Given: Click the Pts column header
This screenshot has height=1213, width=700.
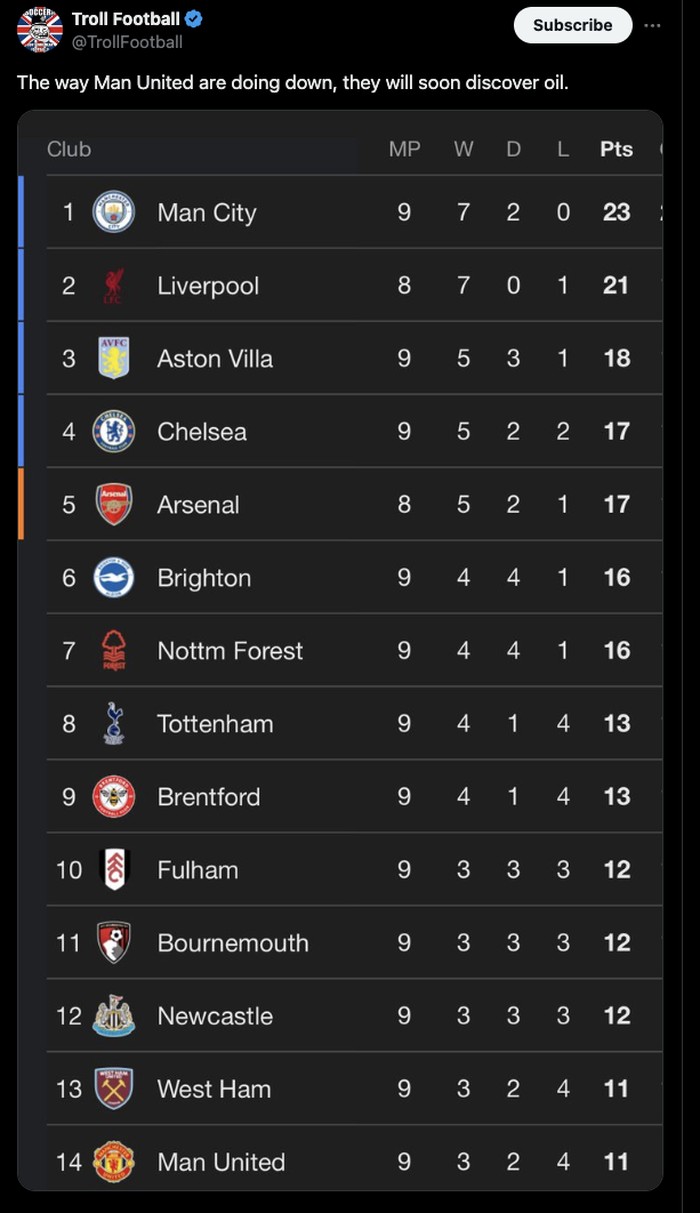Looking at the screenshot, I should coord(617,149).
